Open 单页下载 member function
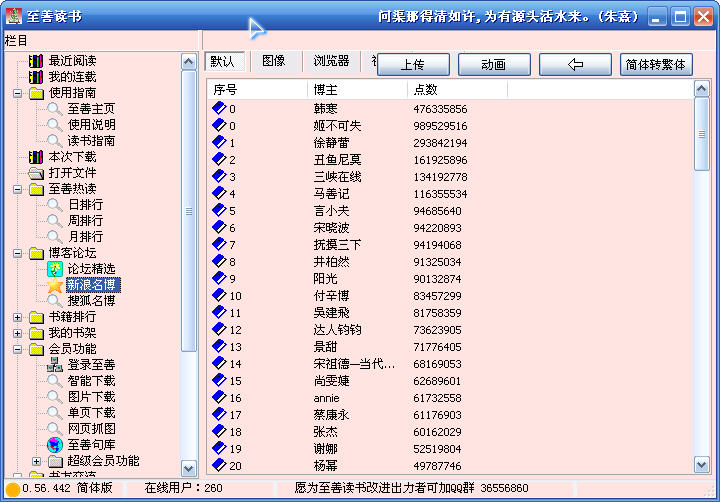The image size is (720, 502). [91, 413]
